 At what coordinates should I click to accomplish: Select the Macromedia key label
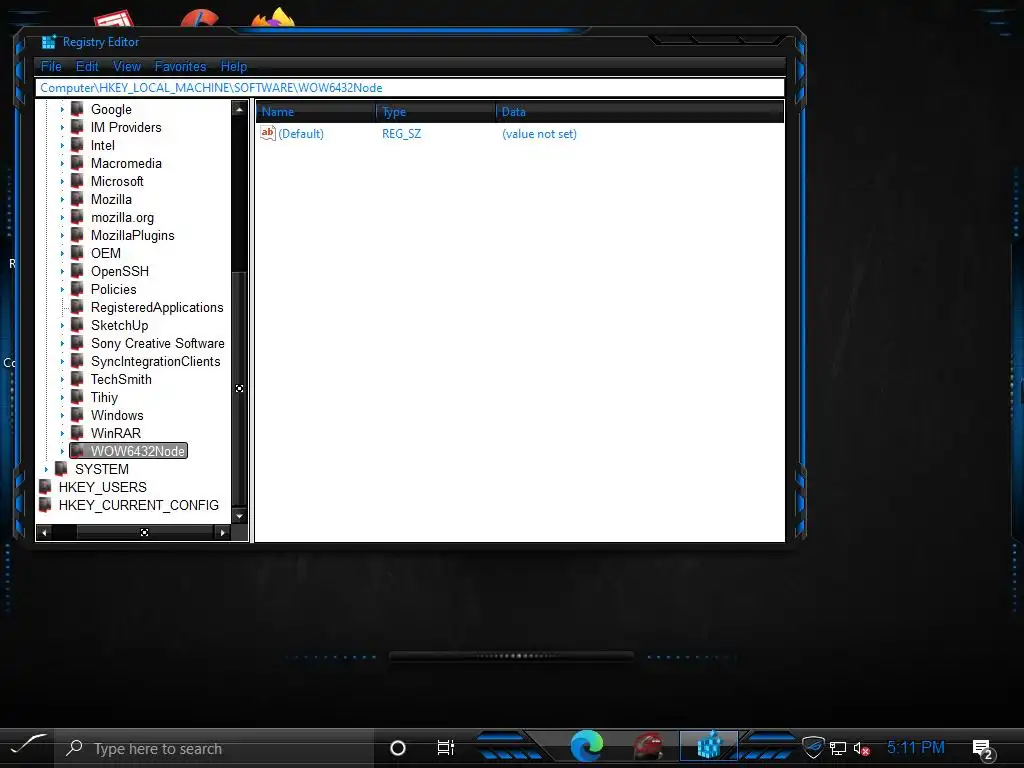point(126,163)
